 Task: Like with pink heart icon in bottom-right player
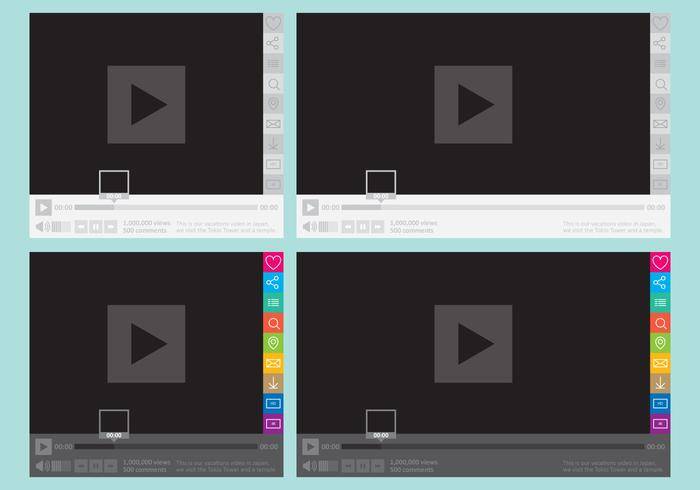coord(660,262)
